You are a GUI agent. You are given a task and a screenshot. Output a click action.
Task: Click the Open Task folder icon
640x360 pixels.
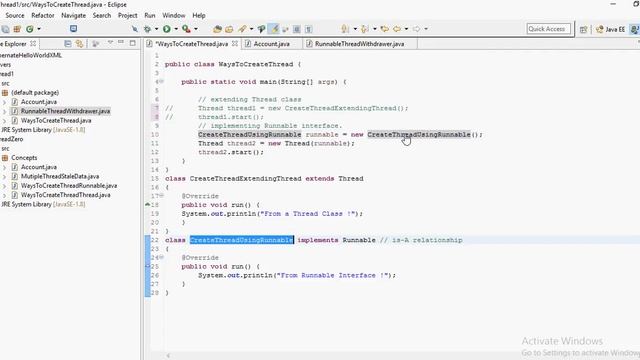[229, 29]
